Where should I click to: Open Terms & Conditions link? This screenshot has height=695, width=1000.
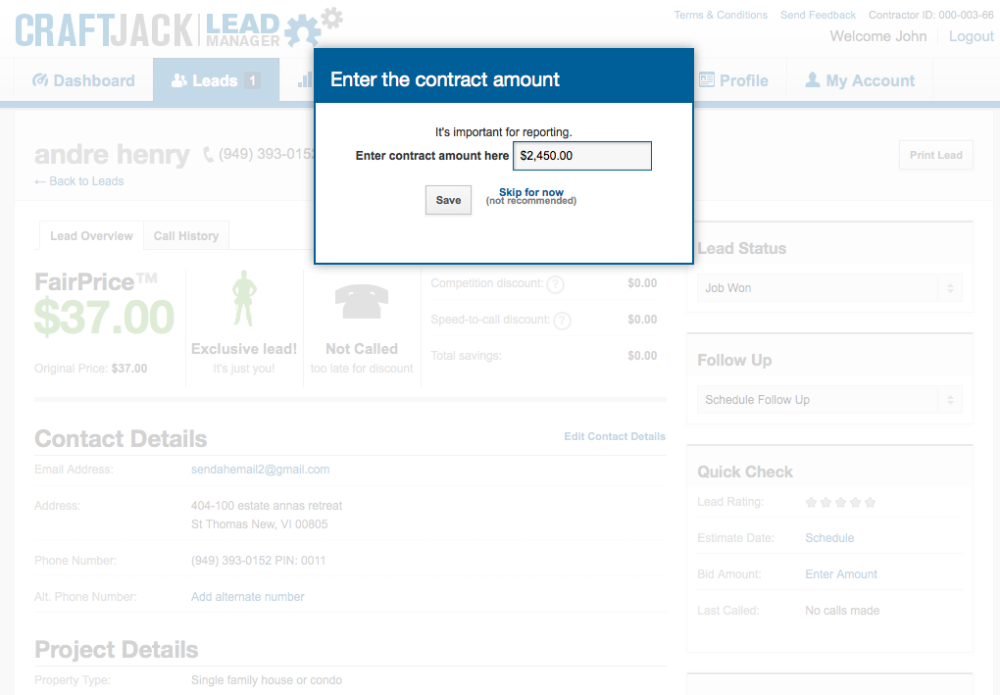721,15
